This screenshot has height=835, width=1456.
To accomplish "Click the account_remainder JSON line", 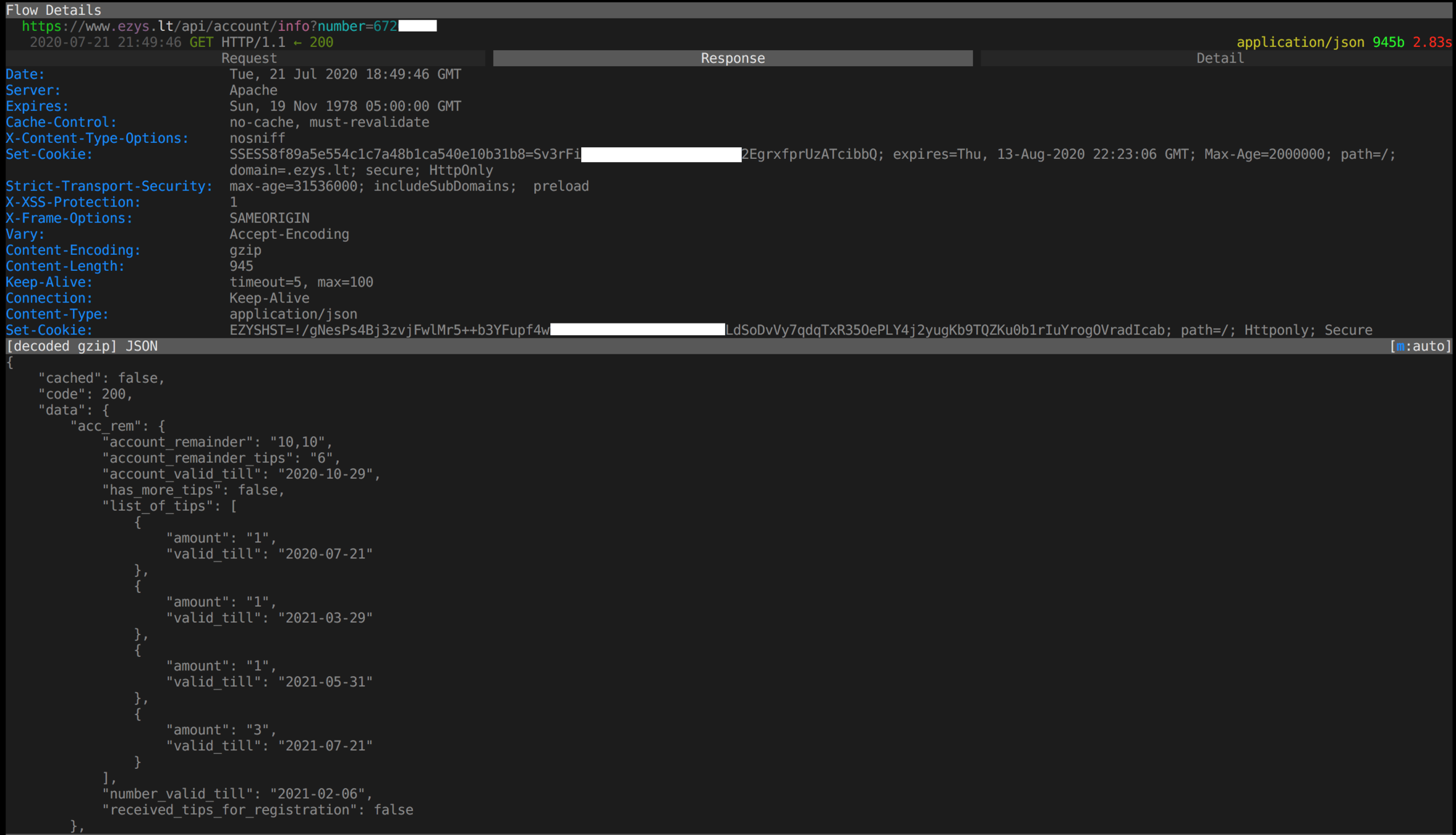I will pos(218,442).
